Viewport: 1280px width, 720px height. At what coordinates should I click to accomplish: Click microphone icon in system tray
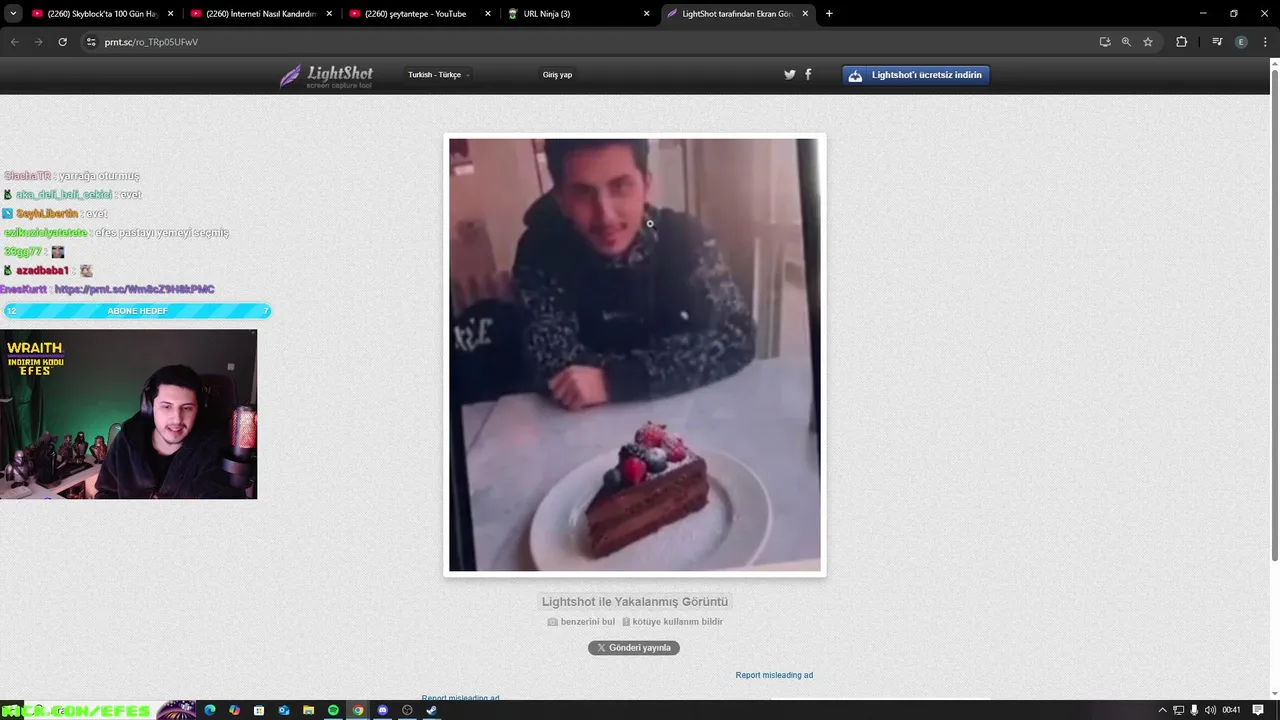[x=1194, y=710]
